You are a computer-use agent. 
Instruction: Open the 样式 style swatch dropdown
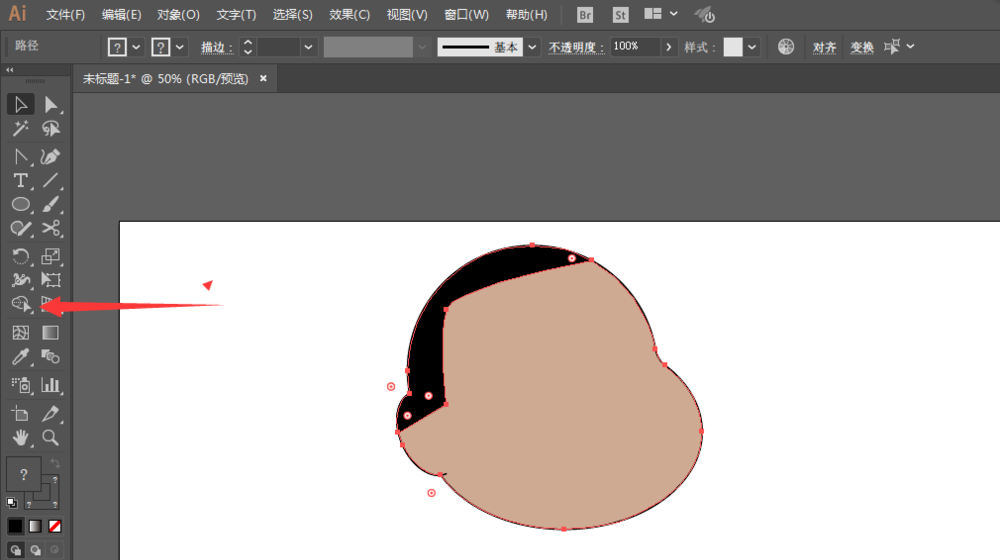[x=752, y=47]
